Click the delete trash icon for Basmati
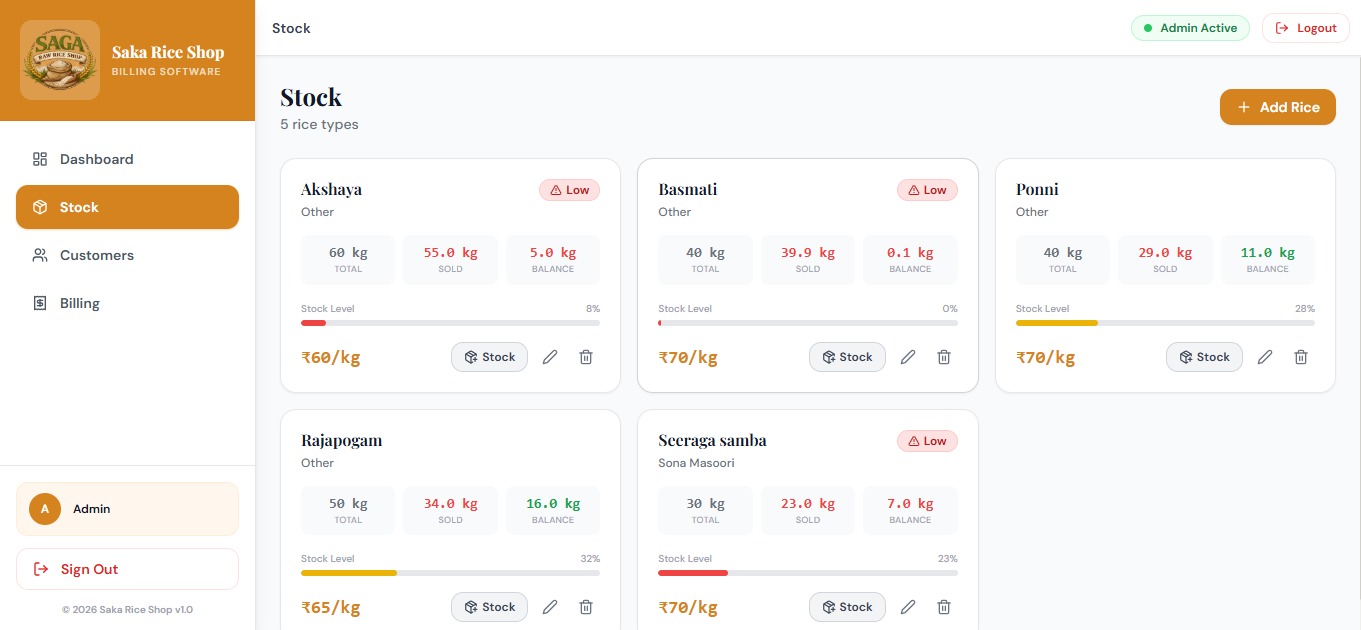This screenshot has height=630, width=1361. (943, 357)
